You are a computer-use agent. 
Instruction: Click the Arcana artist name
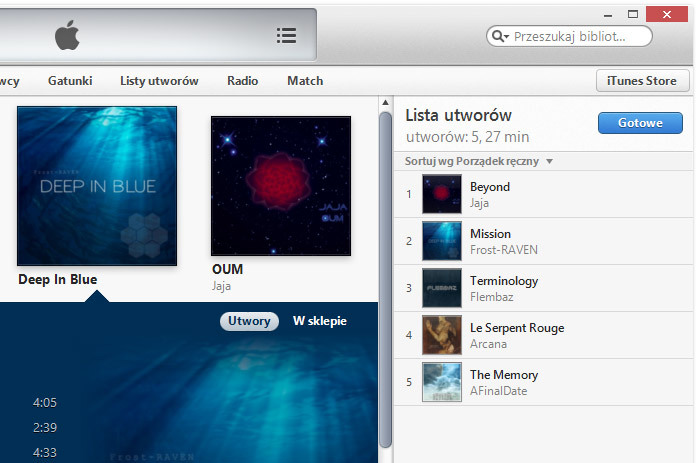[x=488, y=344]
